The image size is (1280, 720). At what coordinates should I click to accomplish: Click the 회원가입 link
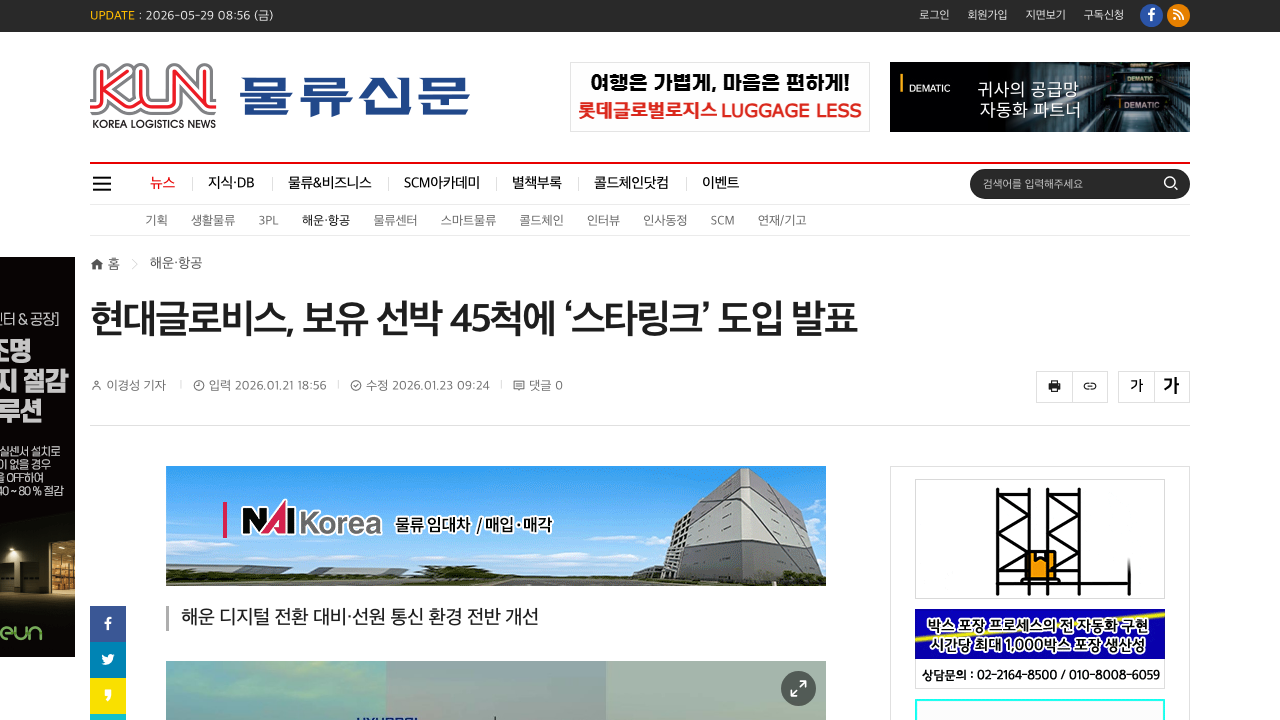click(x=987, y=15)
